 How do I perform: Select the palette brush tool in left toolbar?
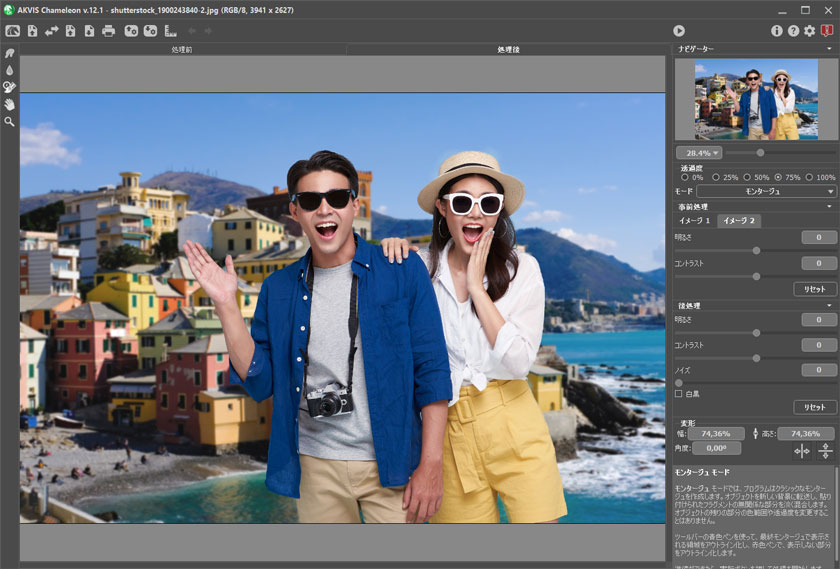(10, 87)
